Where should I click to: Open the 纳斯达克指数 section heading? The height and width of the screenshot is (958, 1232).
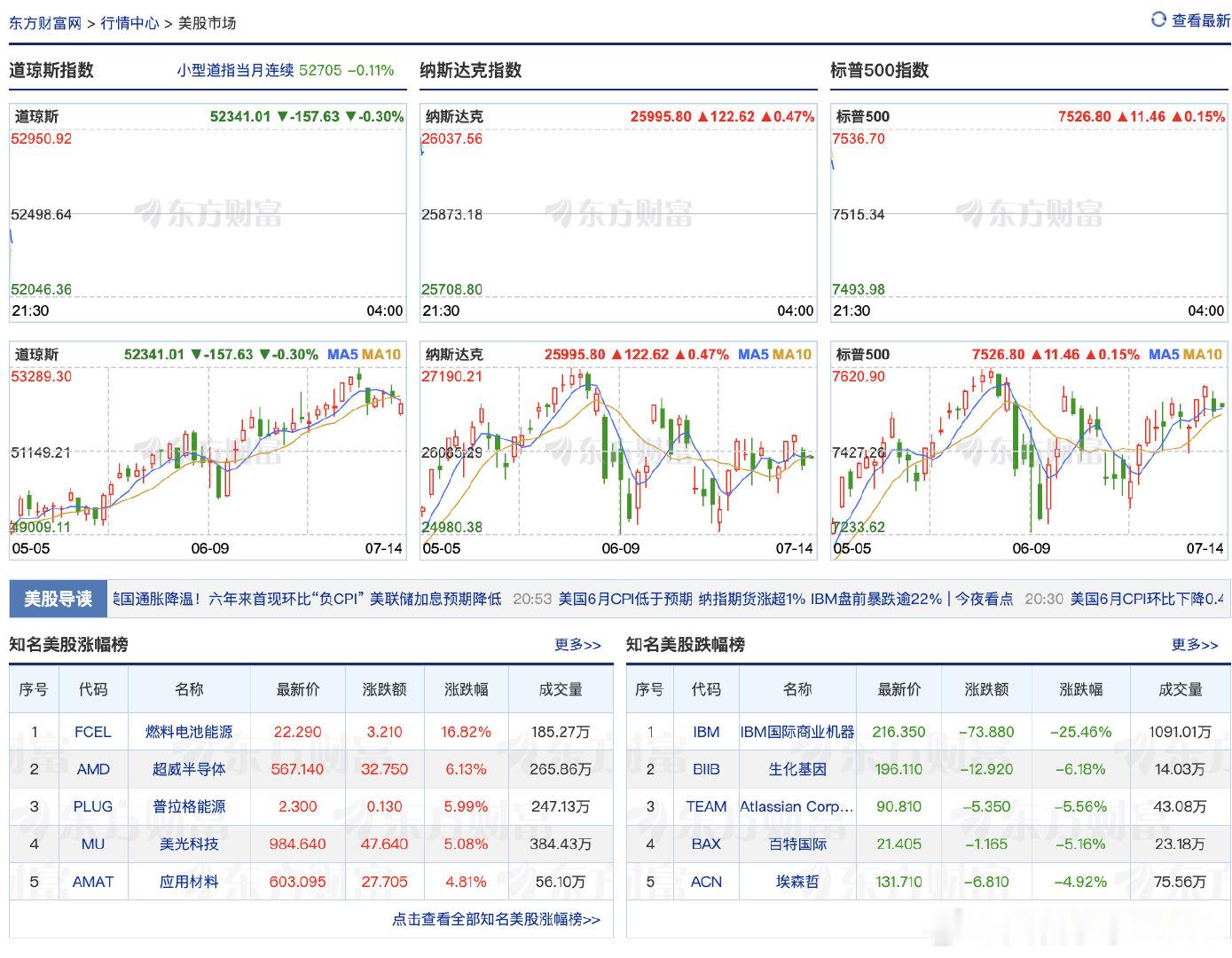[470, 70]
